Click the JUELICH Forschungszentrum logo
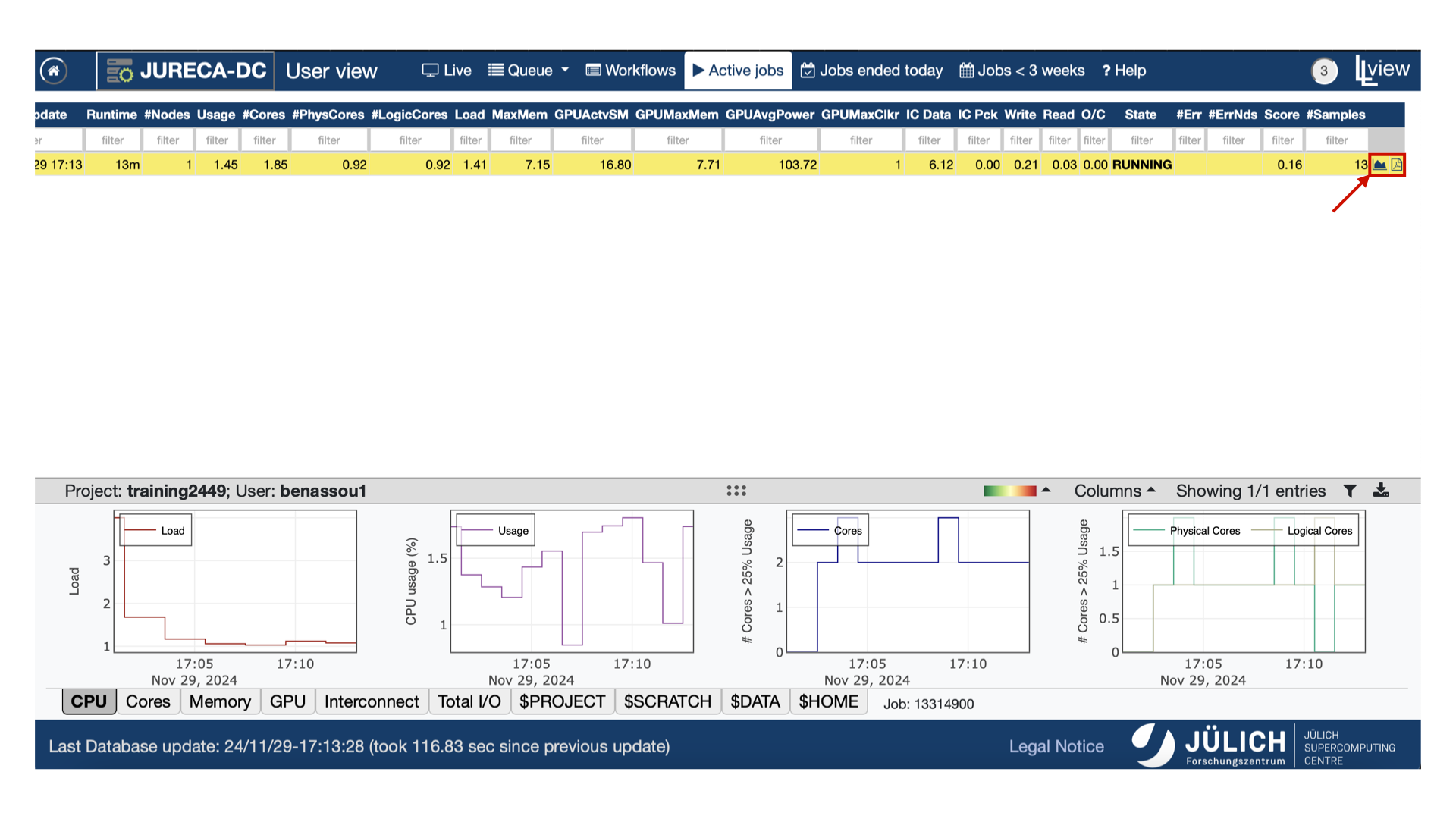 point(1210,745)
